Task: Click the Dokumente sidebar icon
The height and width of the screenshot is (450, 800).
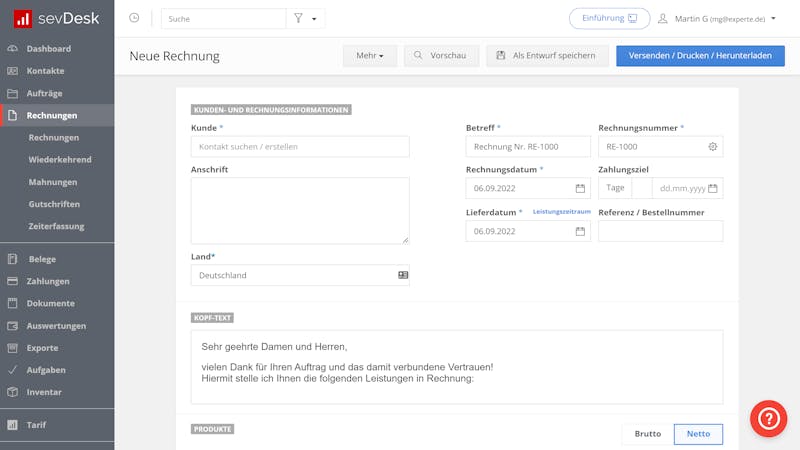Action: pyautogui.click(x=13, y=303)
